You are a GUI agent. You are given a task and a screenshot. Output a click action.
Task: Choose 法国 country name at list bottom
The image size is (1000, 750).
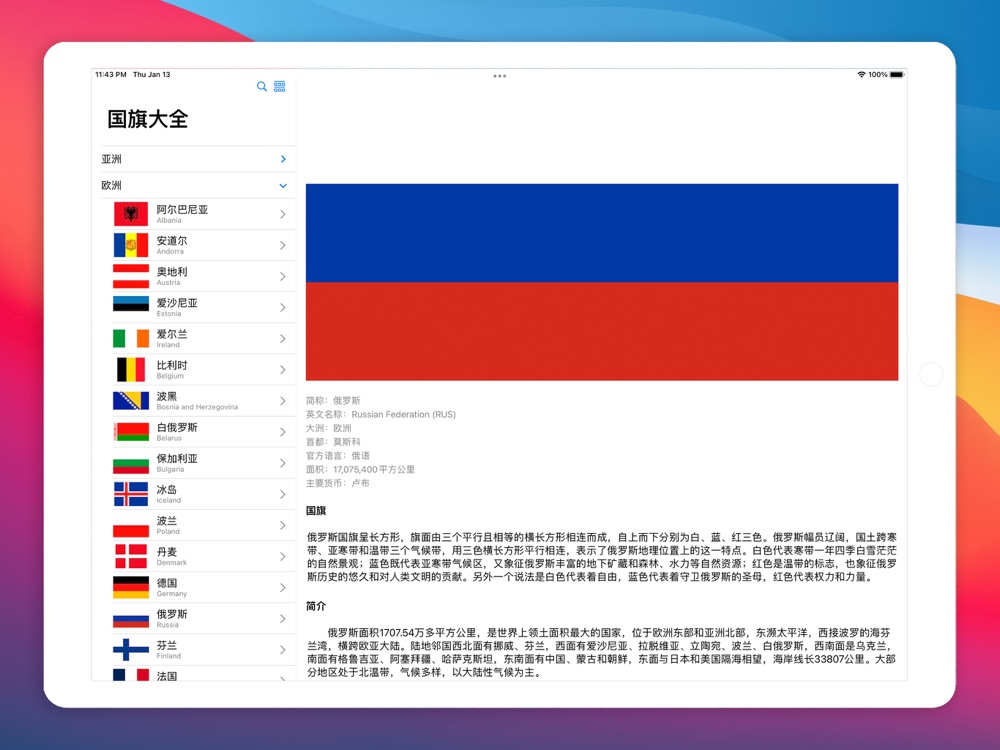pyautogui.click(x=167, y=675)
